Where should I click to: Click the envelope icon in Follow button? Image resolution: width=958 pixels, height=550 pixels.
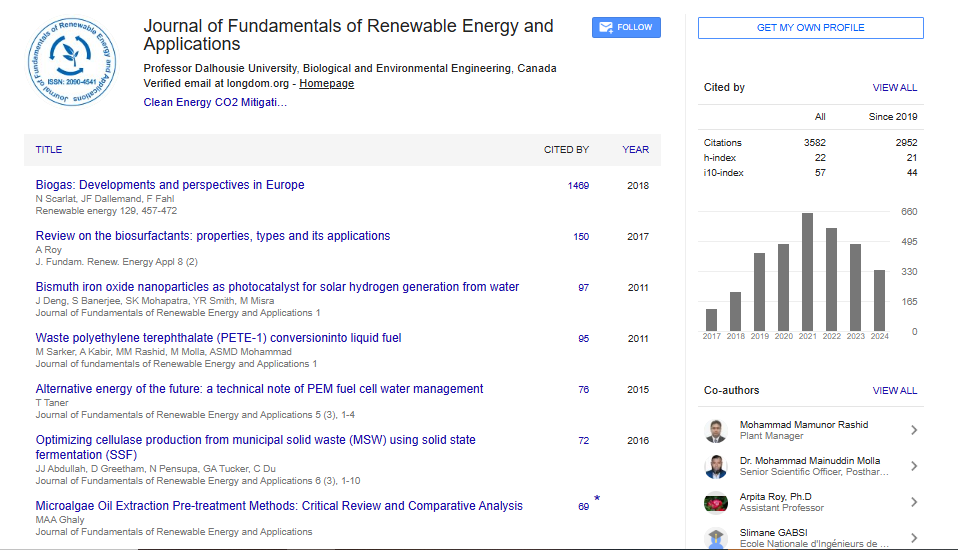[605, 28]
